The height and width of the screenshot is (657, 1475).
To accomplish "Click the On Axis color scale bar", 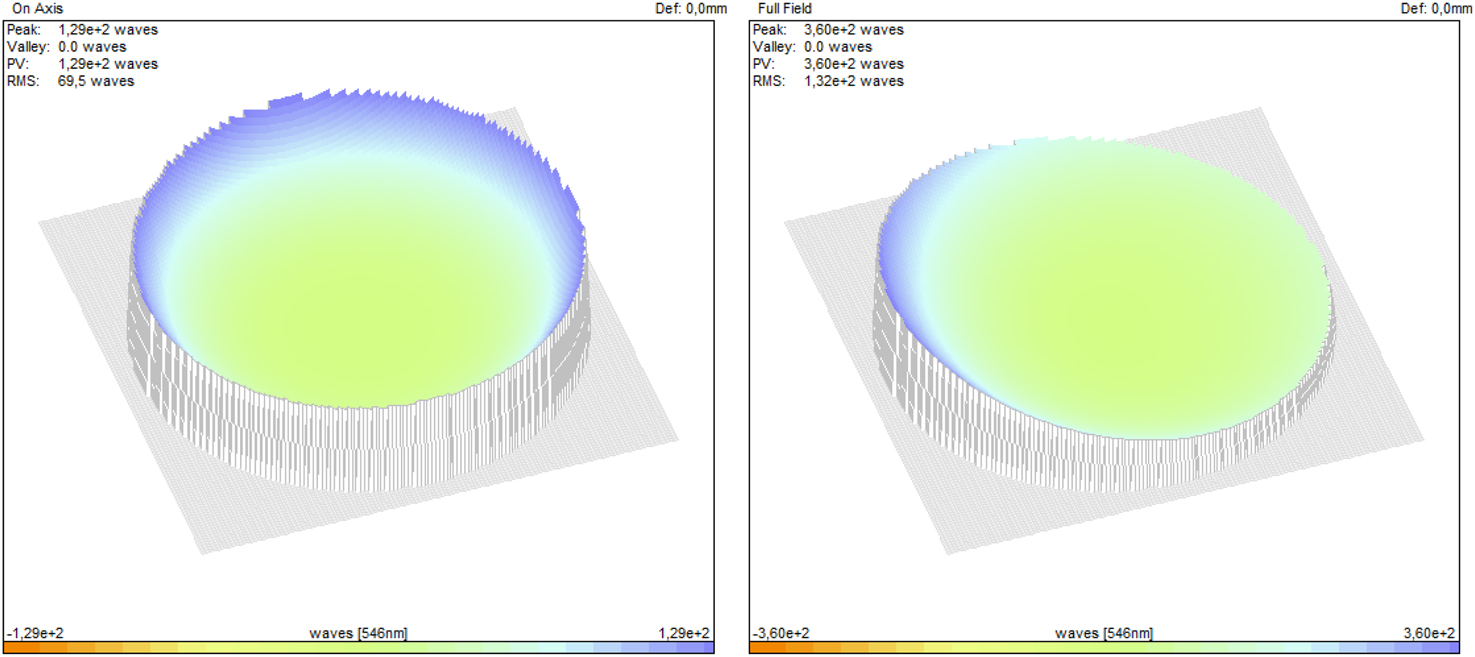I will [359, 648].
